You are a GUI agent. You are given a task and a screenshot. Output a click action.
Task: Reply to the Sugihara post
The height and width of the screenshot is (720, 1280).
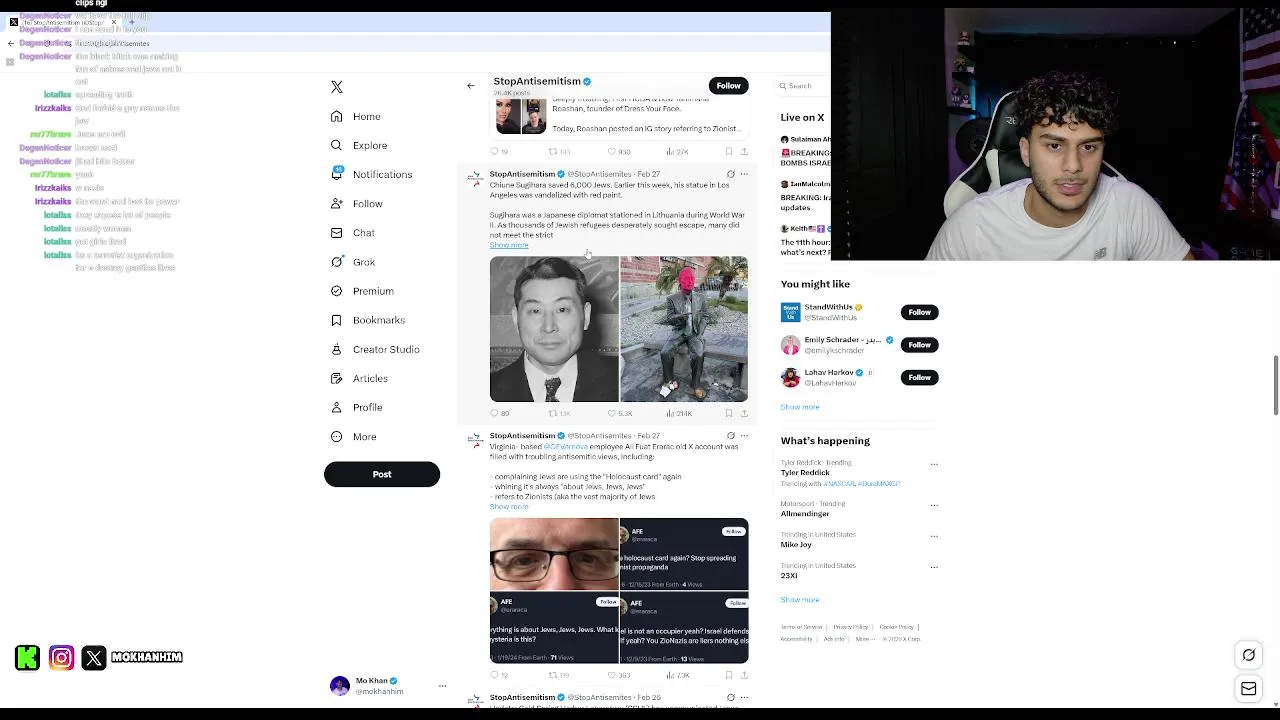click(x=499, y=413)
